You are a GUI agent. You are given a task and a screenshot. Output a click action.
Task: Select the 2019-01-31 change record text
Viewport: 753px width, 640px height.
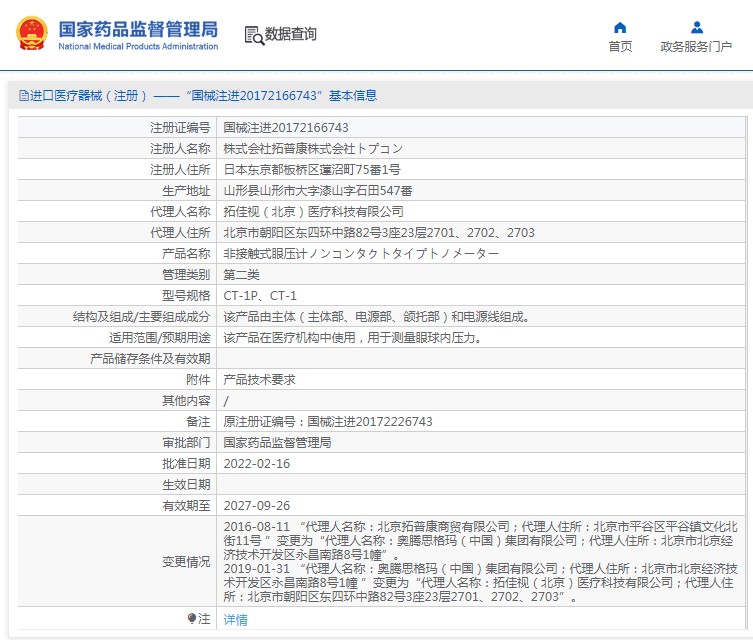click(x=480, y=583)
